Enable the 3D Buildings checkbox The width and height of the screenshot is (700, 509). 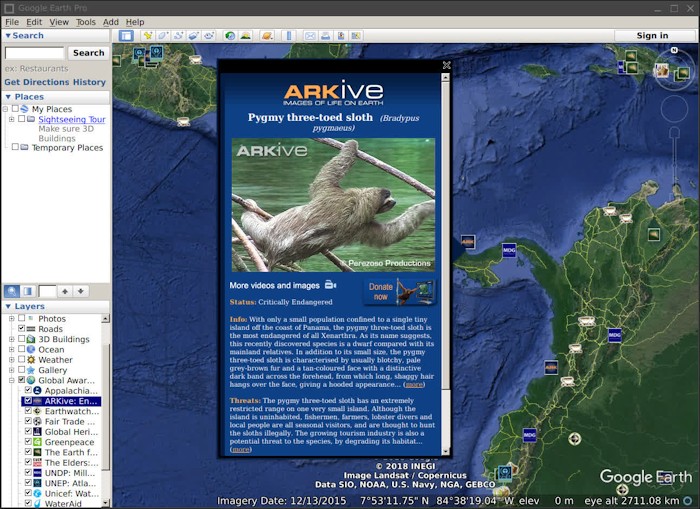coord(21,339)
